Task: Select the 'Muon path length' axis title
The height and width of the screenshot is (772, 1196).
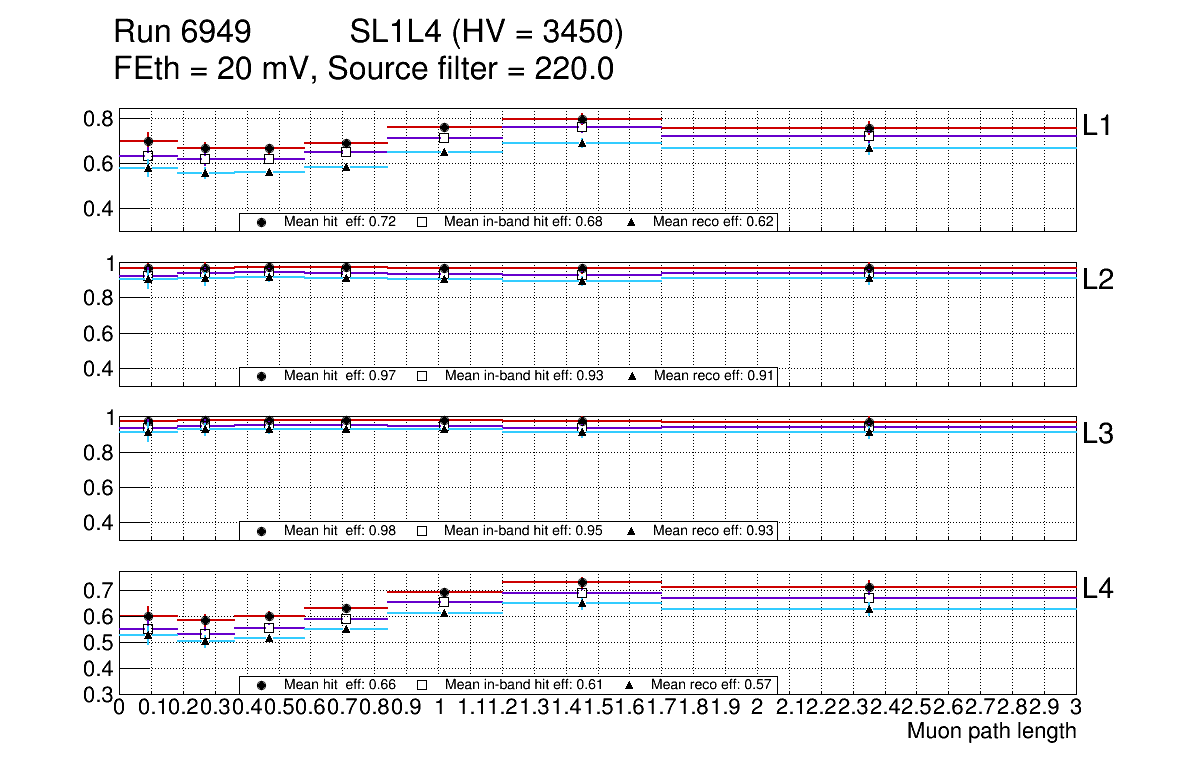Action: tap(991, 731)
